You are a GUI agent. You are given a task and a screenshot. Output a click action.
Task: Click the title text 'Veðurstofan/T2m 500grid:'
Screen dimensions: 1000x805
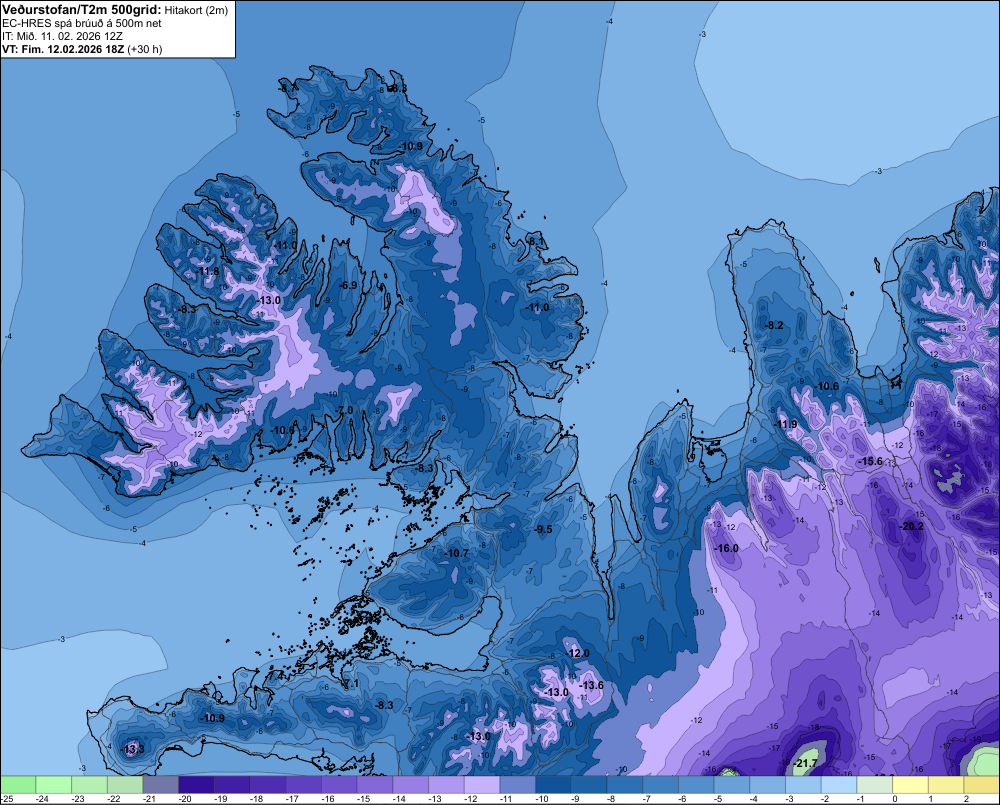[x=82, y=10]
